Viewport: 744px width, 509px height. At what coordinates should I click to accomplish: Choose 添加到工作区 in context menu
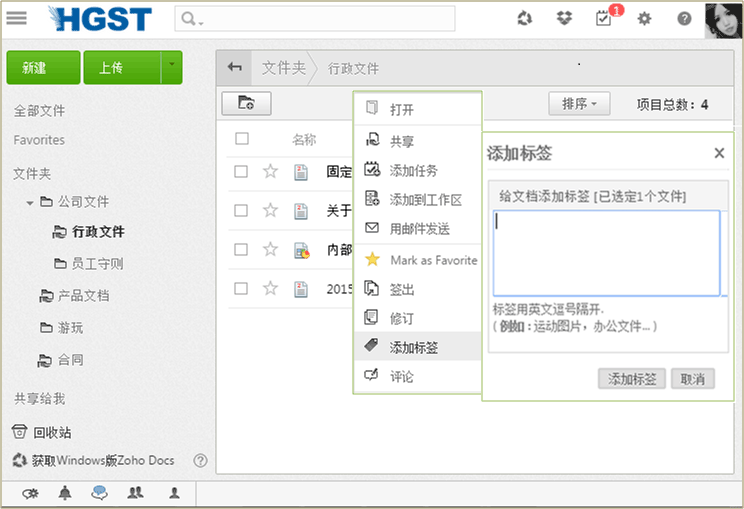coord(418,200)
